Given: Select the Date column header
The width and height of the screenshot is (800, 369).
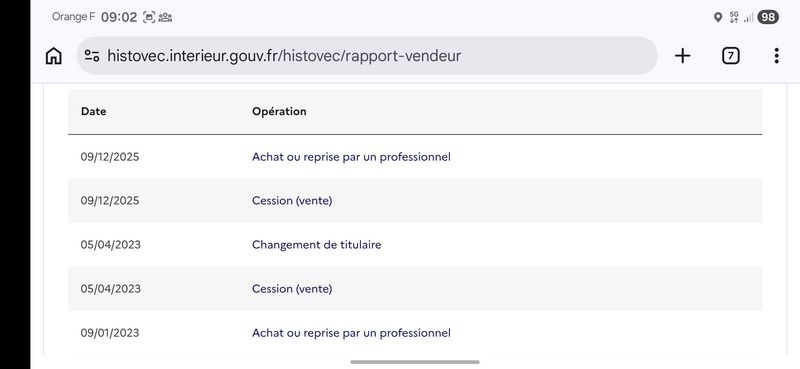Looking at the screenshot, I should (93, 111).
